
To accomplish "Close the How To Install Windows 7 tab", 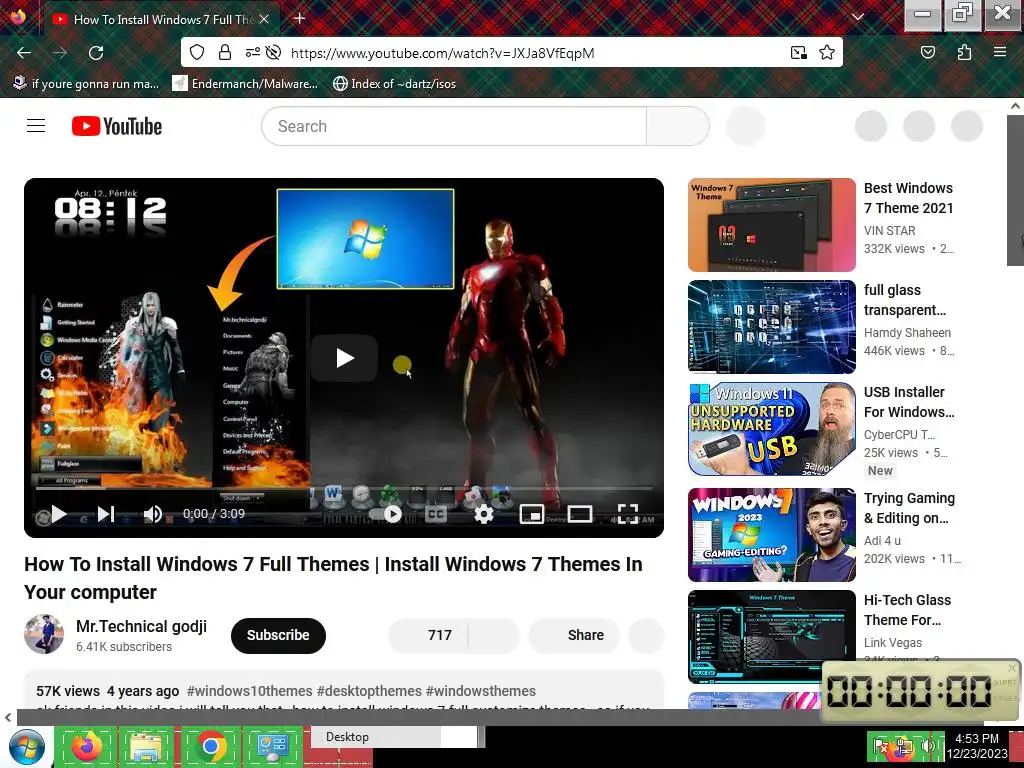I will pyautogui.click(x=264, y=20).
